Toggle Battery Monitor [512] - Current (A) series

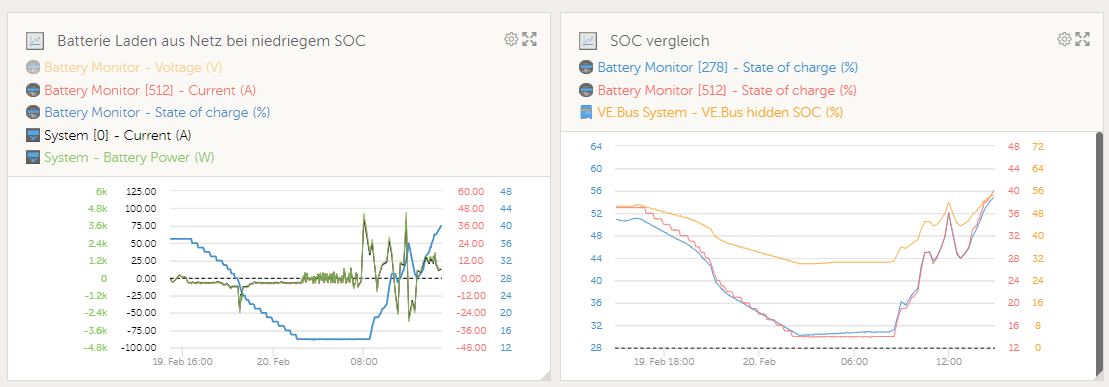pyautogui.click(x=150, y=91)
